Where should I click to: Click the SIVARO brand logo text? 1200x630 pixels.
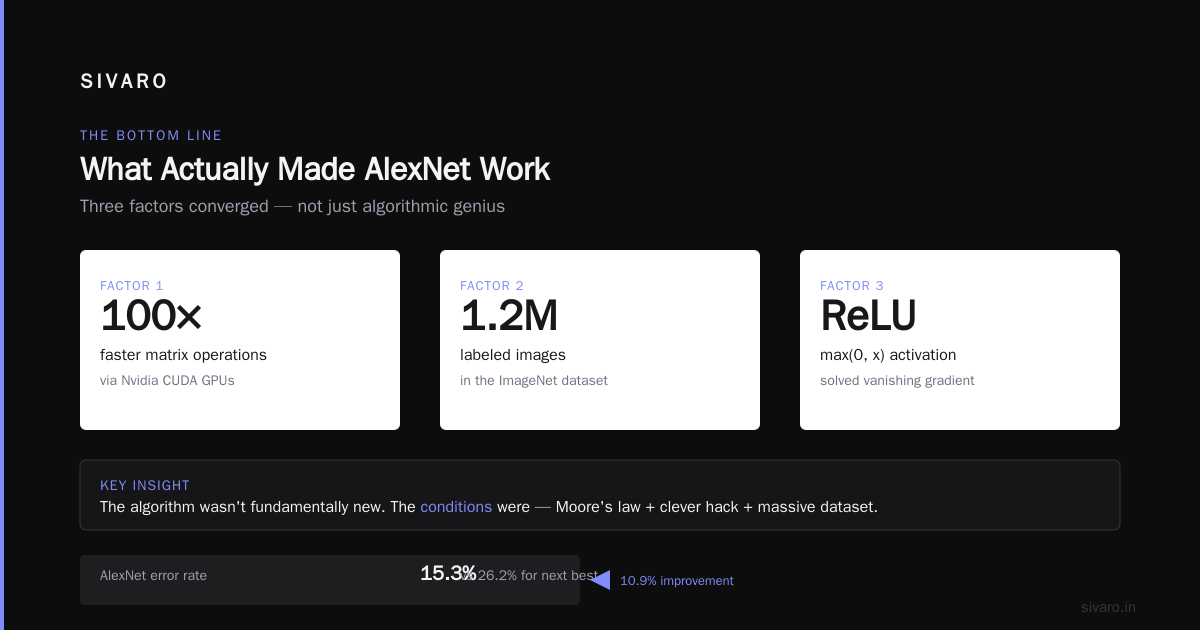point(124,82)
